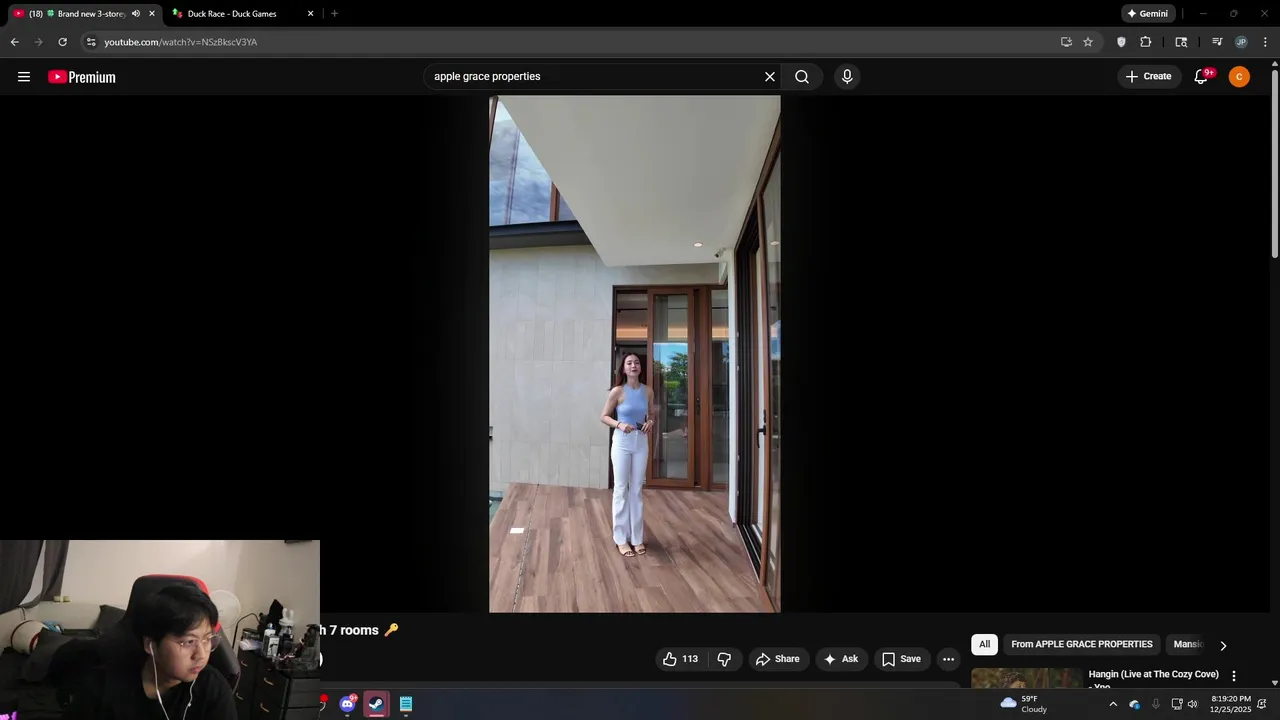
Task: Like the video with thumbs up
Action: [680, 659]
